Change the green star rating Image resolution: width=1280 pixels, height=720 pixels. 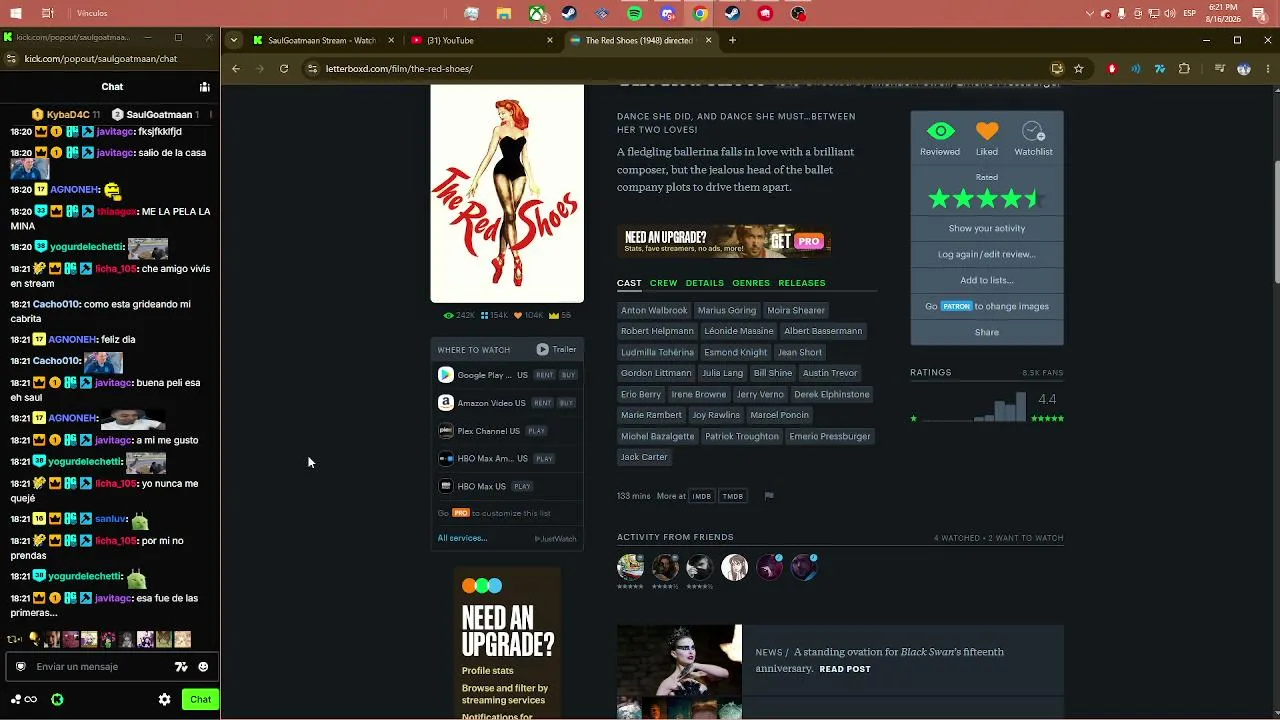pyautogui.click(x=986, y=199)
